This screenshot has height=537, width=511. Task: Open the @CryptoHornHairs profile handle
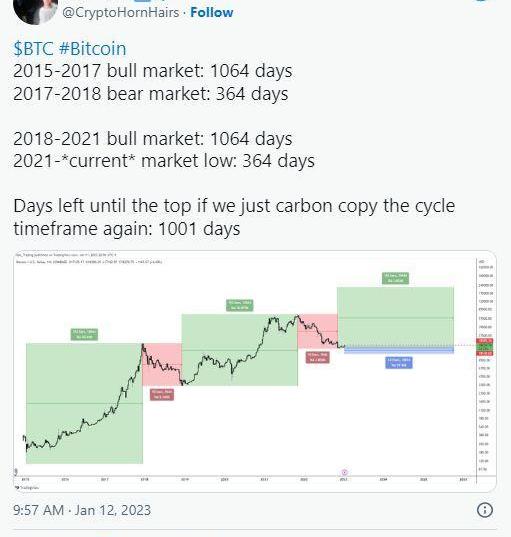click(x=121, y=13)
